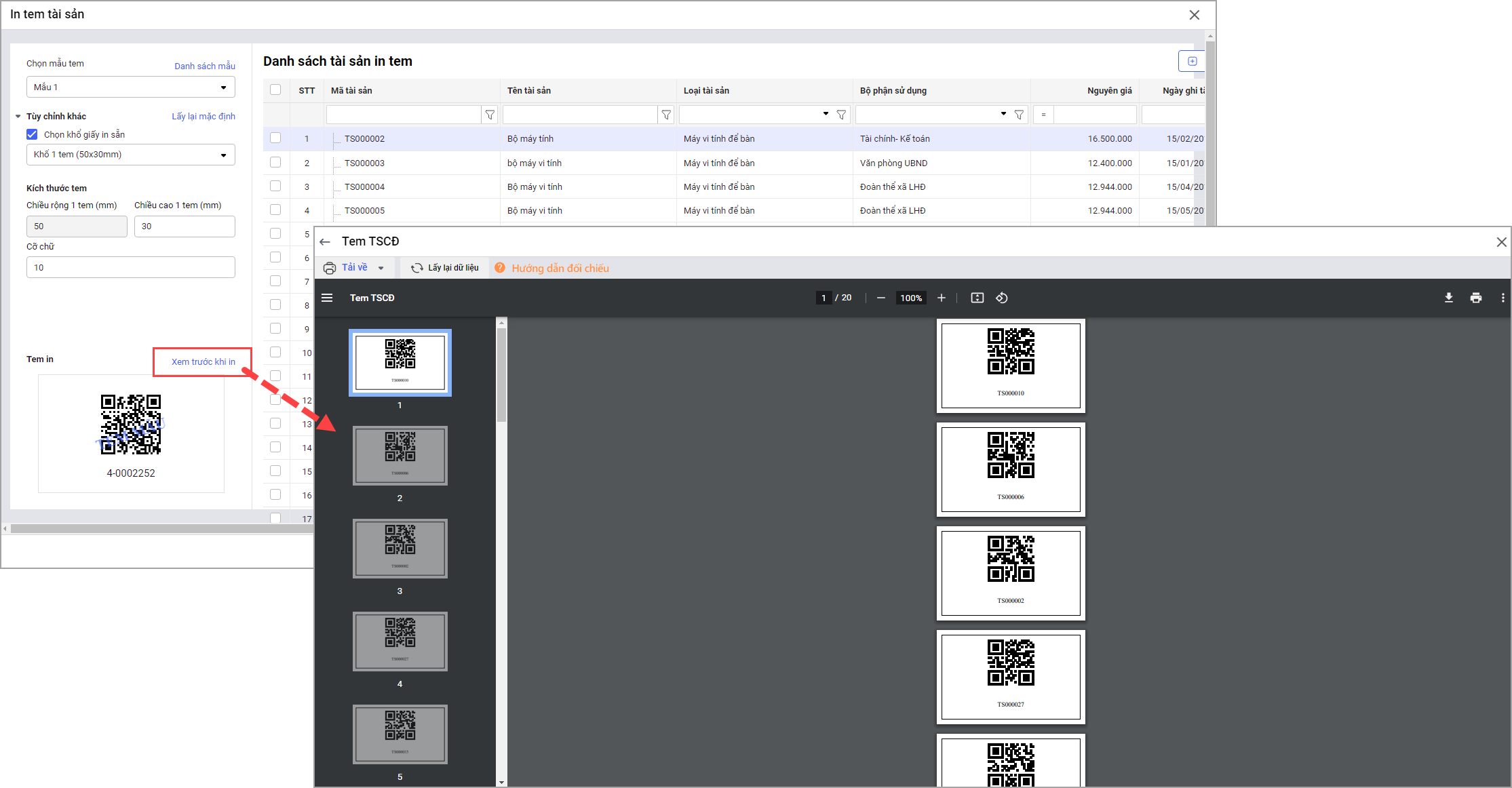1512x788 pixels.
Task: Click the PDF viewer sidebar hamburger icon
Action: coord(327,298)
